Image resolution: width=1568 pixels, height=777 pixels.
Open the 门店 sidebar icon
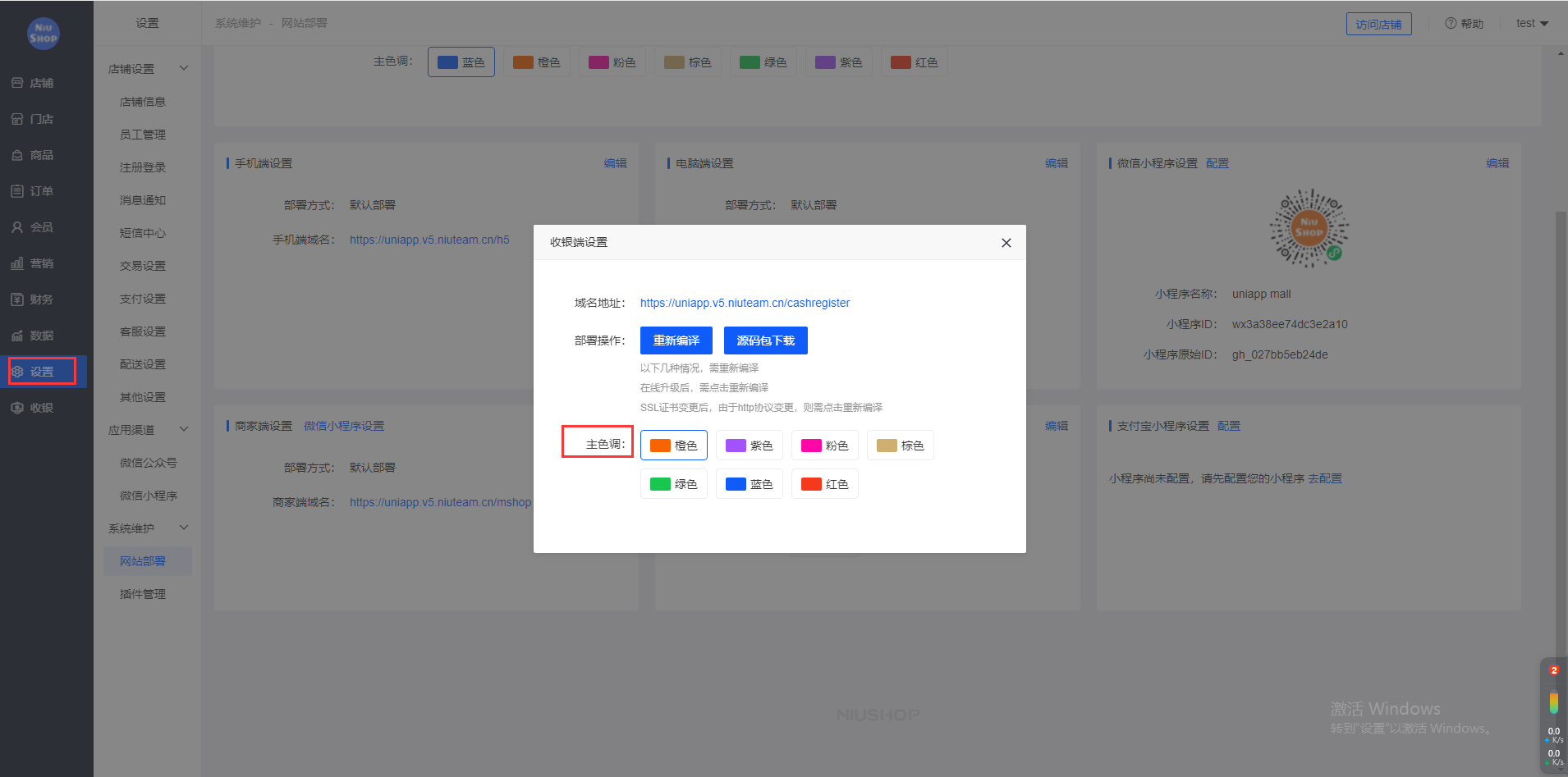click(17, 119)
